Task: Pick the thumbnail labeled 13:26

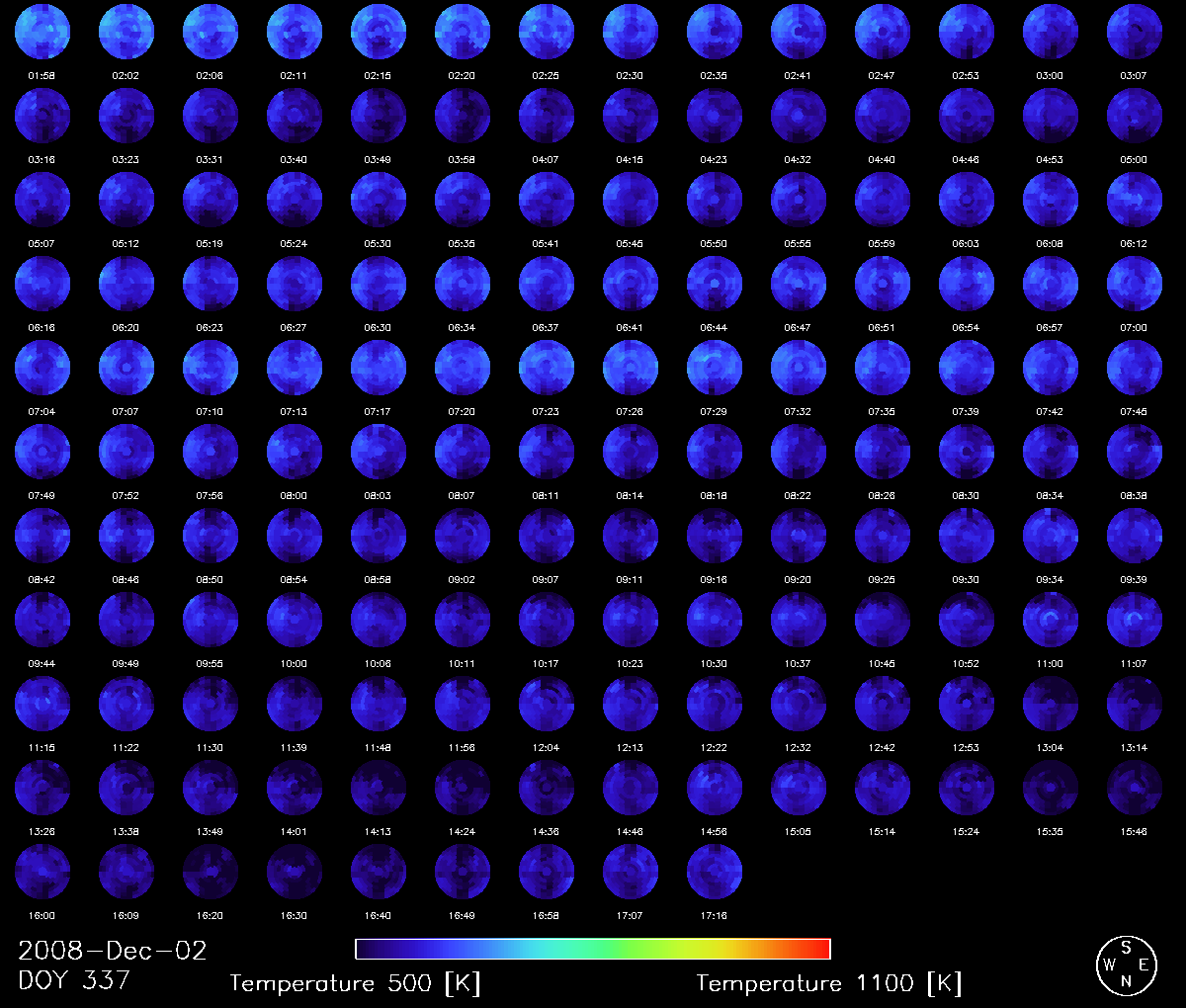Action: coord(42,788)
